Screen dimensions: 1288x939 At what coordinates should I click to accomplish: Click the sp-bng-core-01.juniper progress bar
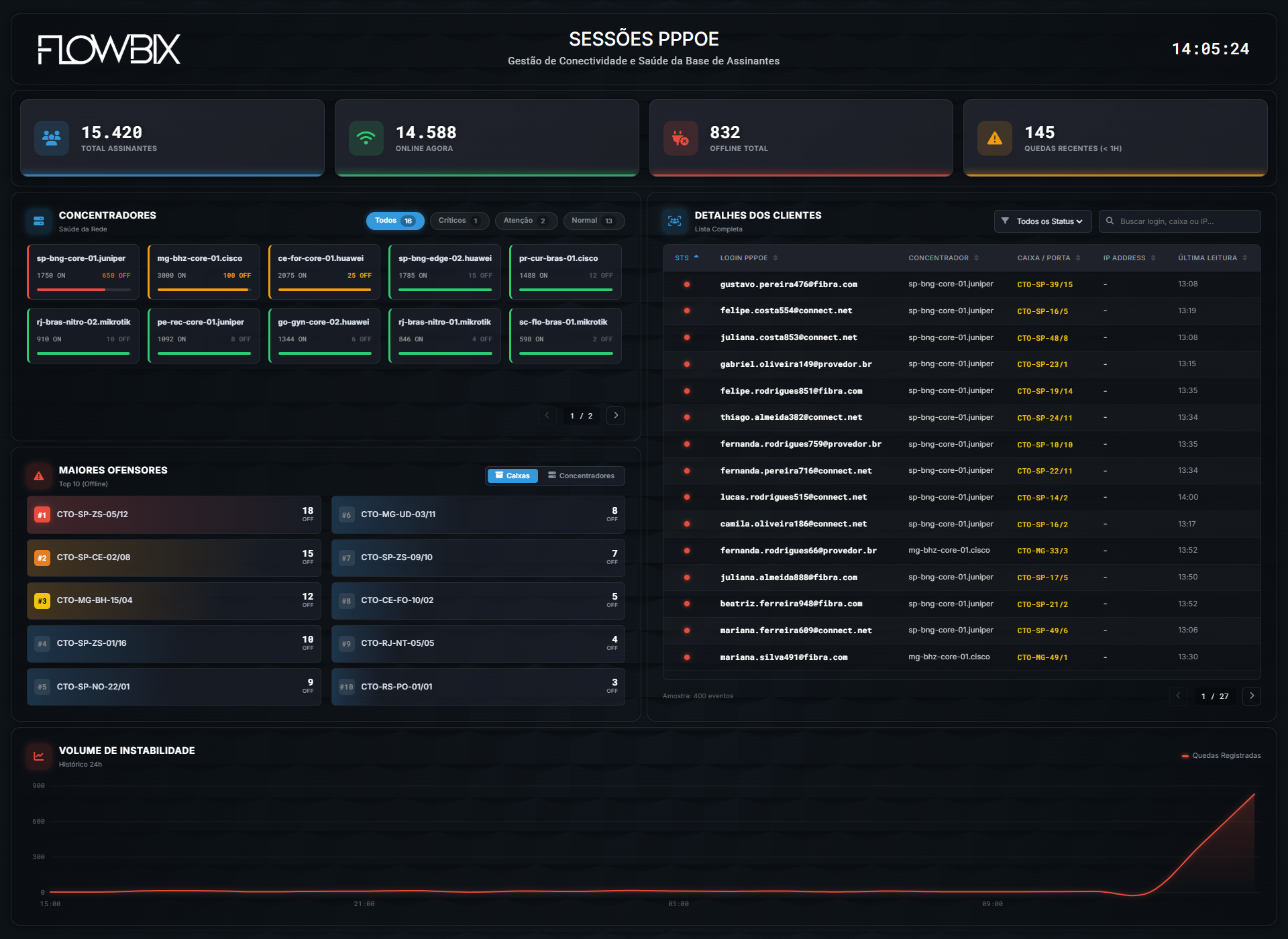(x=83, y=290)
